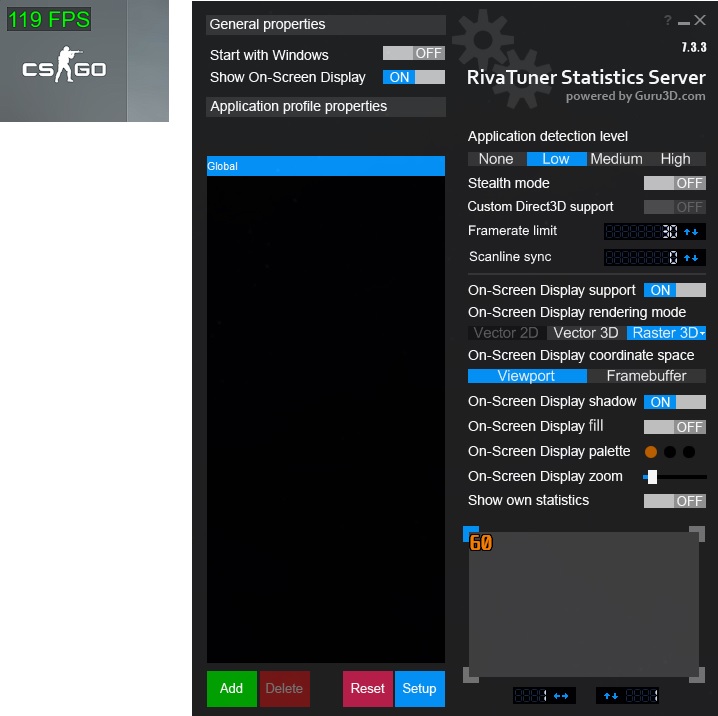This screenshot has width=718, height=716.
Task: Select the top-right OSD corner anchor
Action: pos(698,533)
